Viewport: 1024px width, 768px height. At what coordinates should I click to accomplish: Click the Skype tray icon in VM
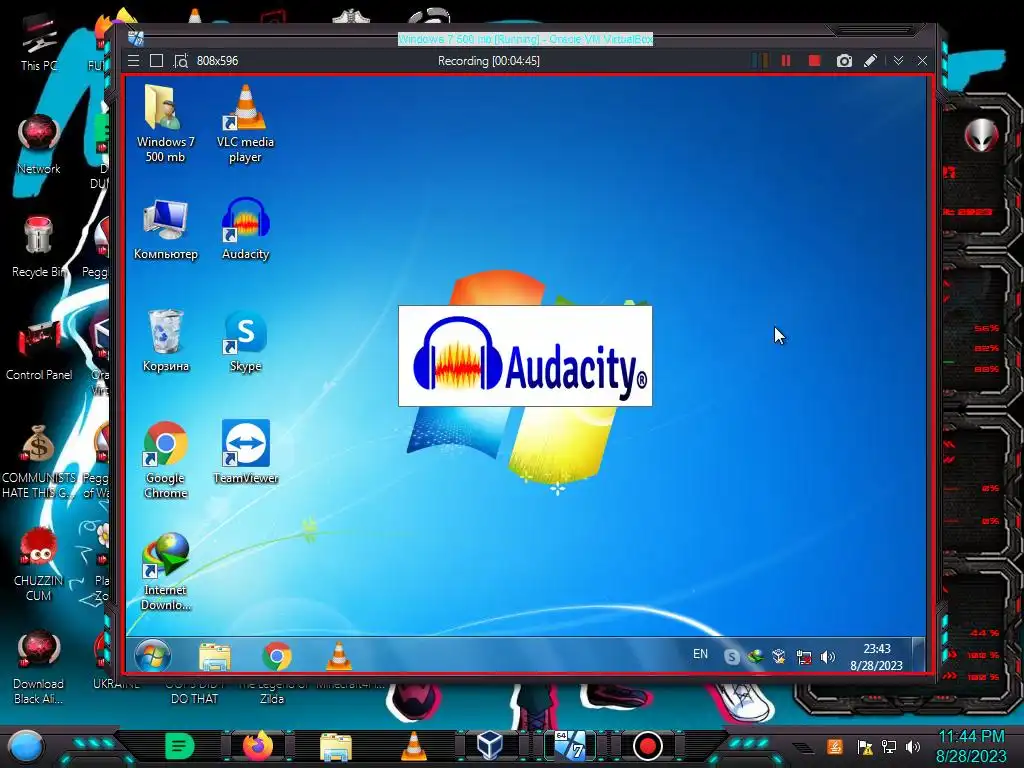[x=731, y=656]
